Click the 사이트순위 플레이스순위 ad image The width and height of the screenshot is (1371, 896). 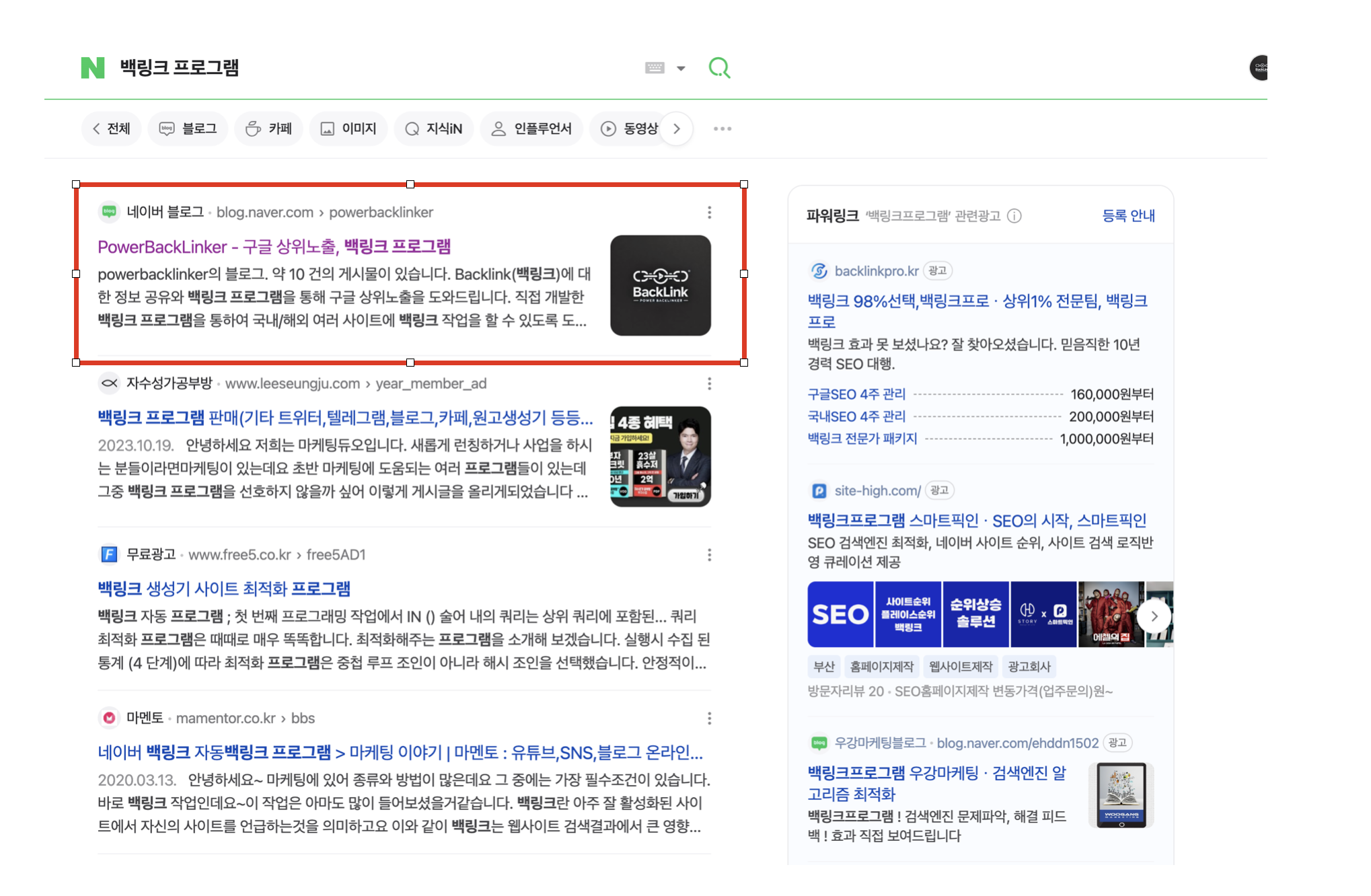click(908, 615)
